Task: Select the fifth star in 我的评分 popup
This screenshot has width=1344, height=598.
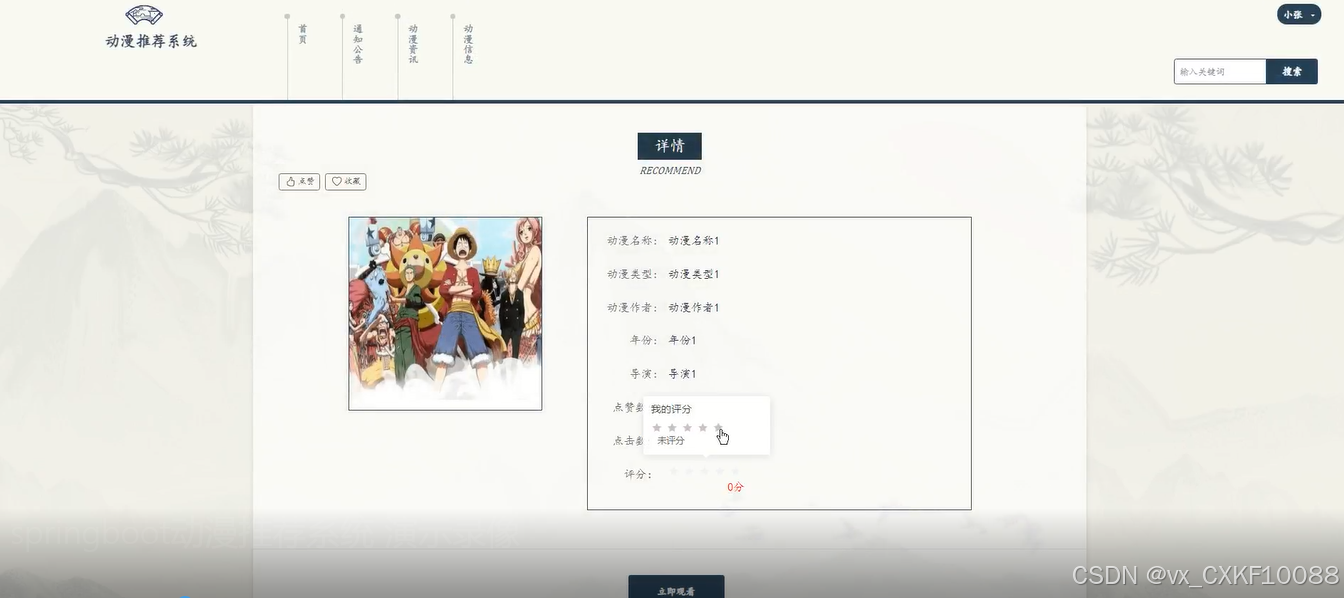Action: tap(718, 427)
